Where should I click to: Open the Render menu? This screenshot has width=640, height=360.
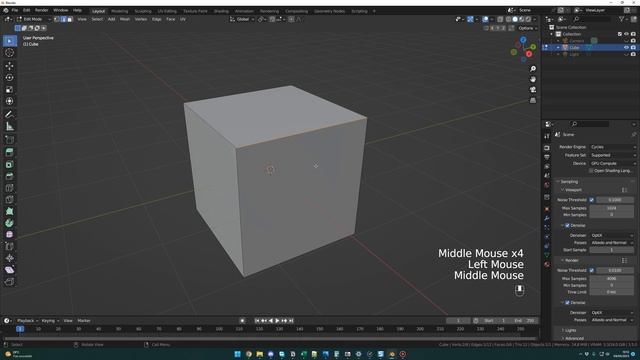[x=41, y=10]
